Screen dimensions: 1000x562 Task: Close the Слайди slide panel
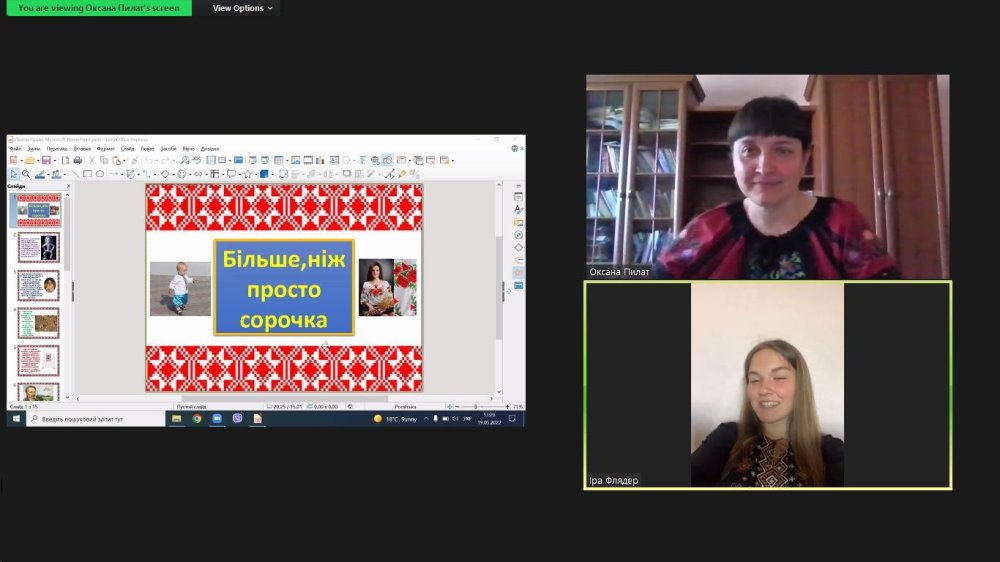coord(68,186)
